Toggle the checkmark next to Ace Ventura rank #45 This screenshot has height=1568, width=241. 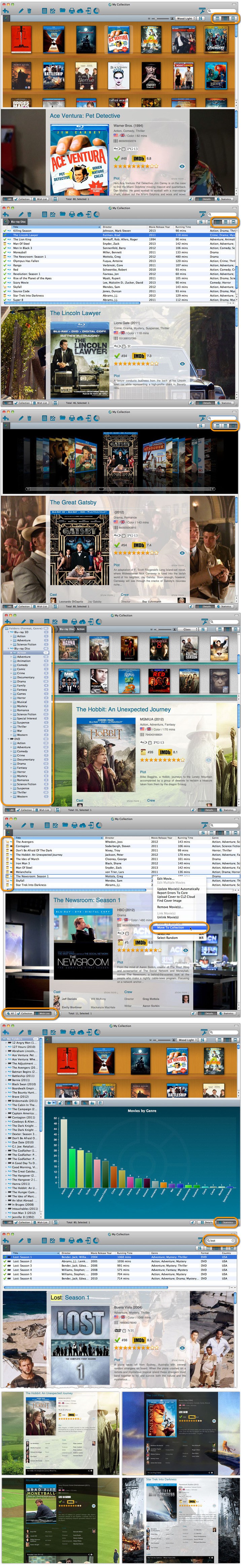(x=117, y=158)
